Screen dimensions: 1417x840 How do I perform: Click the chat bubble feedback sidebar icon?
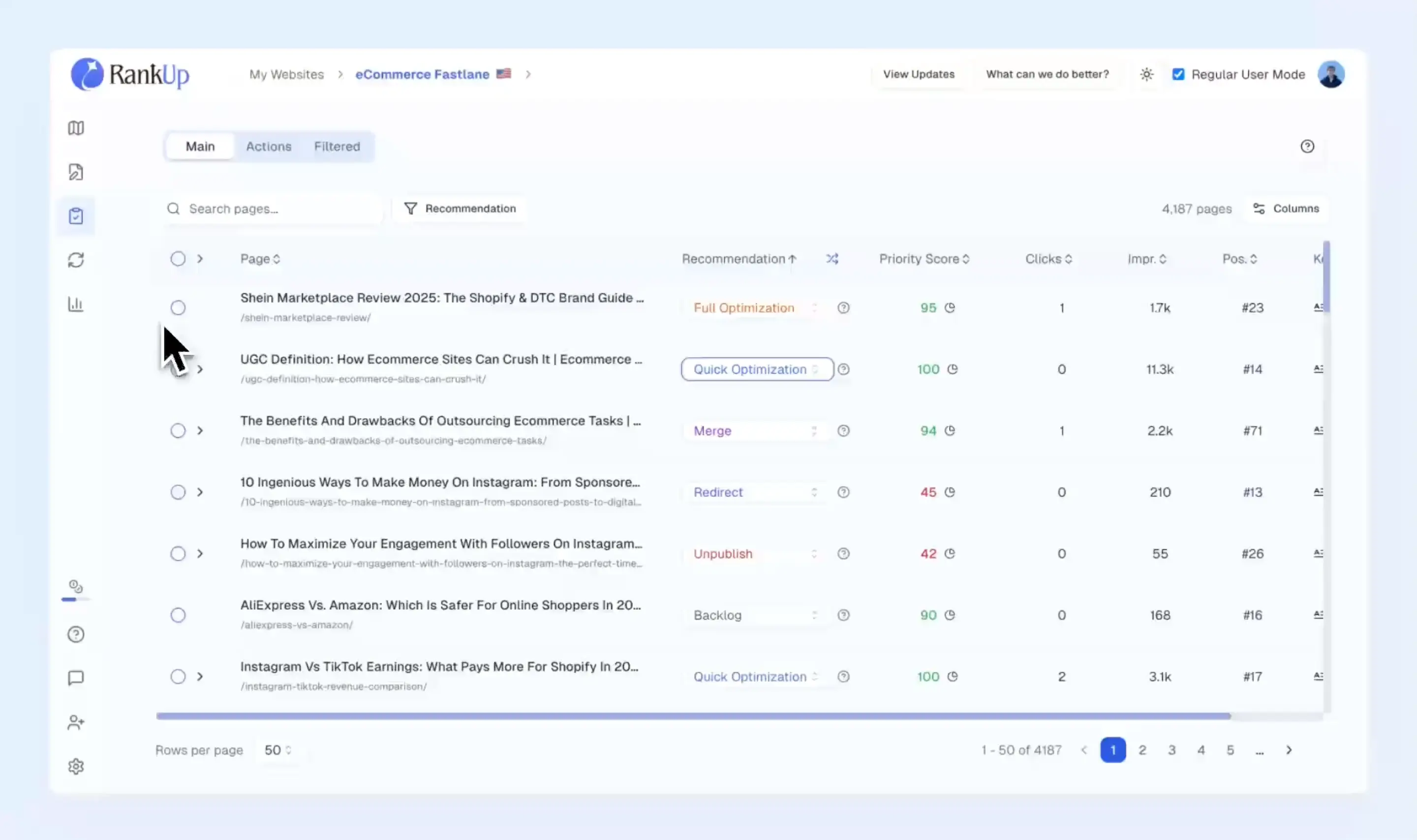click(x=76, y=678)
